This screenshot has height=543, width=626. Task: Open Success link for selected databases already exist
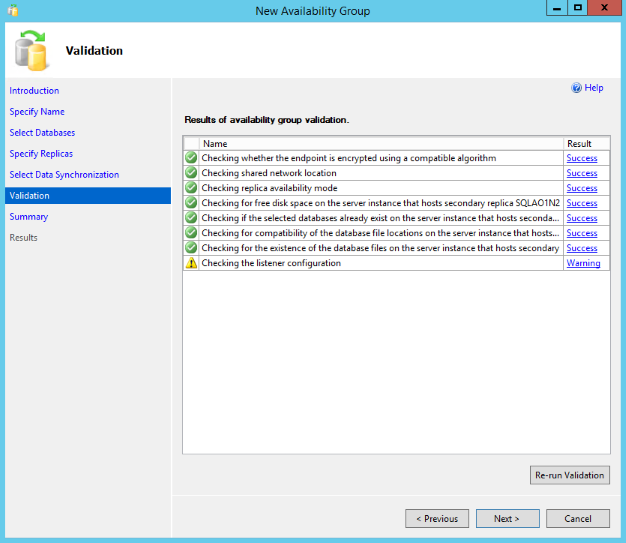[582, 218]
